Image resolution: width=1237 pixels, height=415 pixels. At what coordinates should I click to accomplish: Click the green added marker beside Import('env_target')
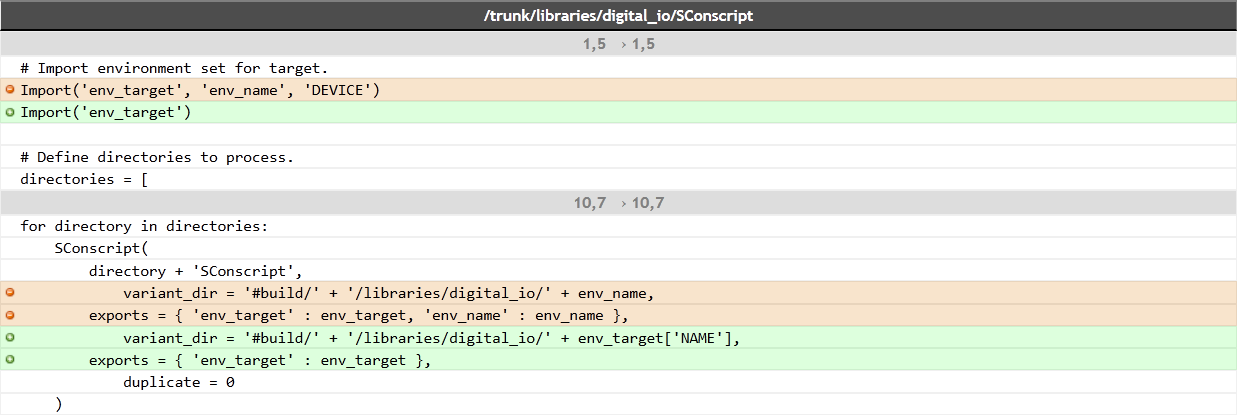click(10, 112)
